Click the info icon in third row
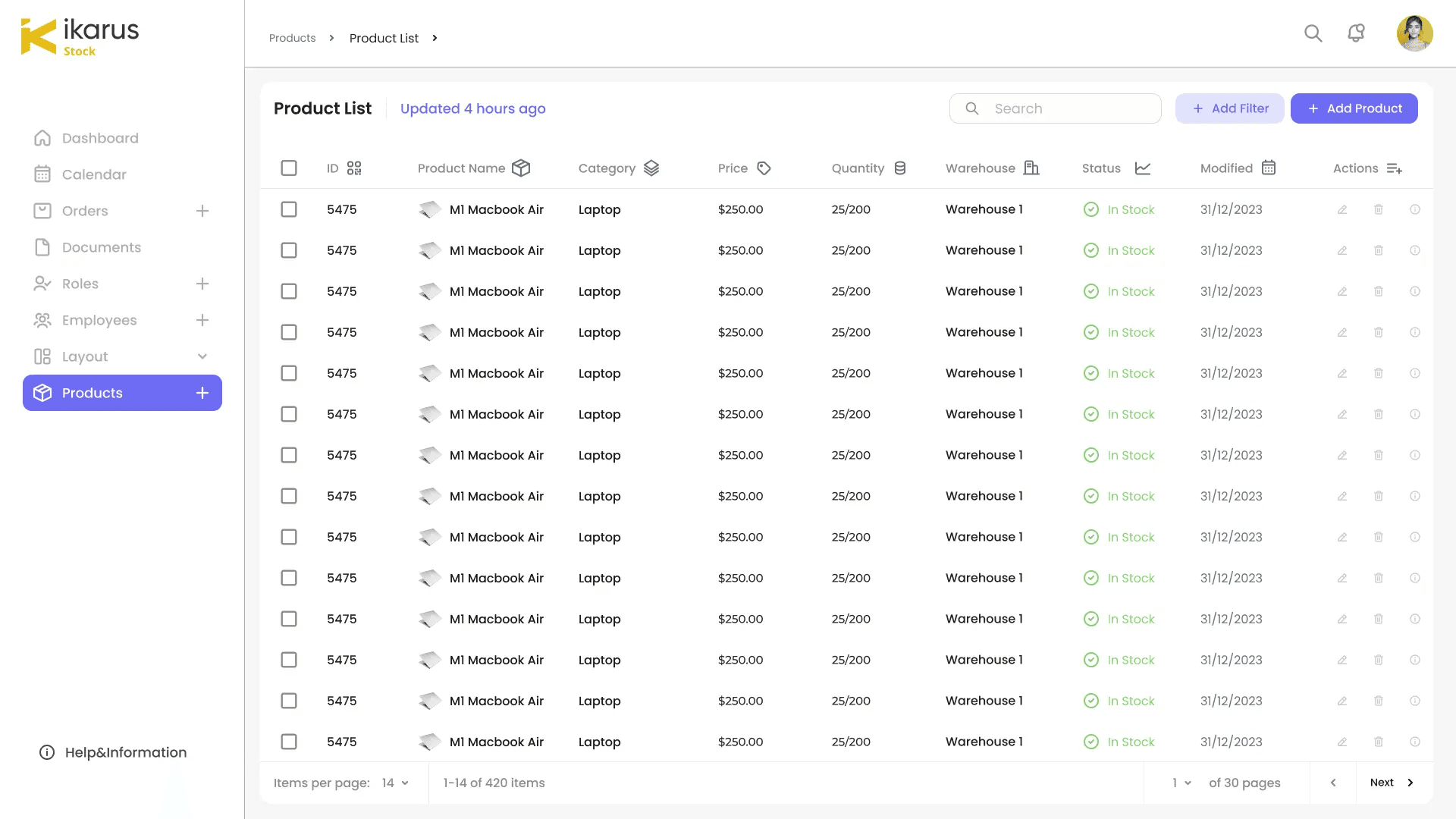The height and width of the screenshot is (819, 1456). click(1414, 291)
